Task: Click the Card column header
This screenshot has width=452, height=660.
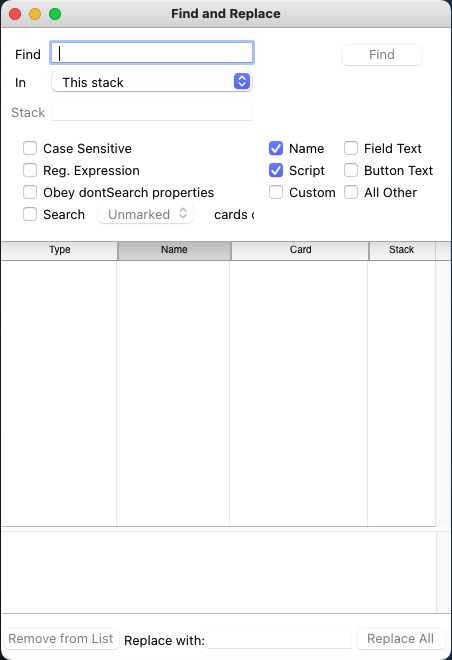Action: click(300, 250)
